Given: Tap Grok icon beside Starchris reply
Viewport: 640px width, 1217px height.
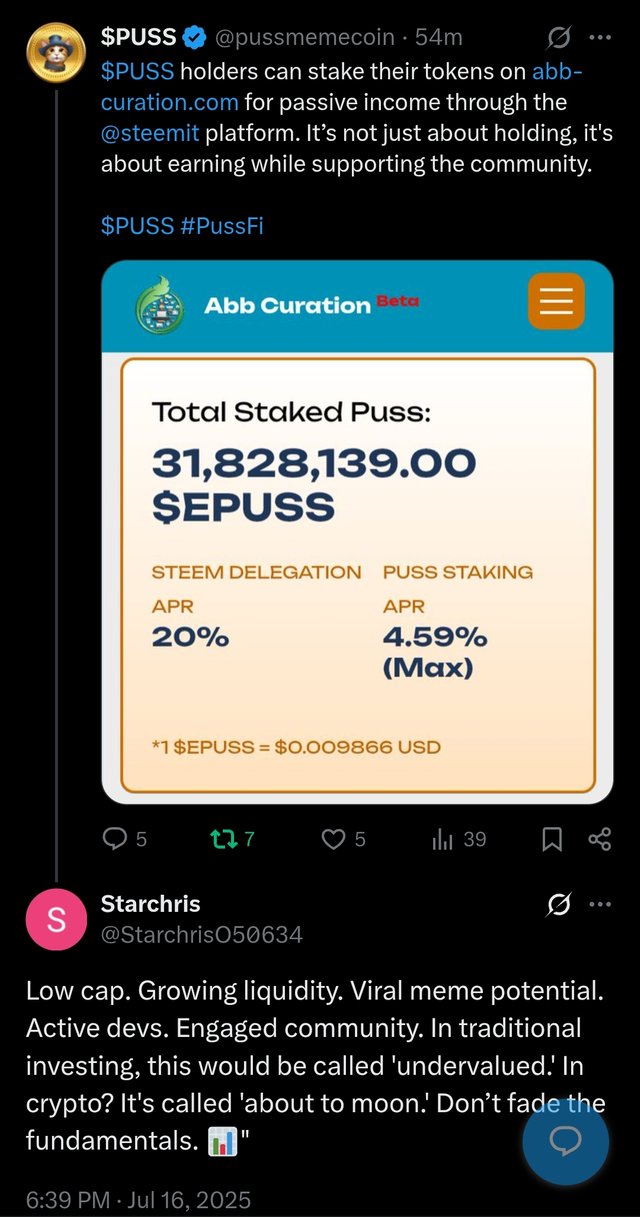Looking at the screenshot, I should (558, 904).
